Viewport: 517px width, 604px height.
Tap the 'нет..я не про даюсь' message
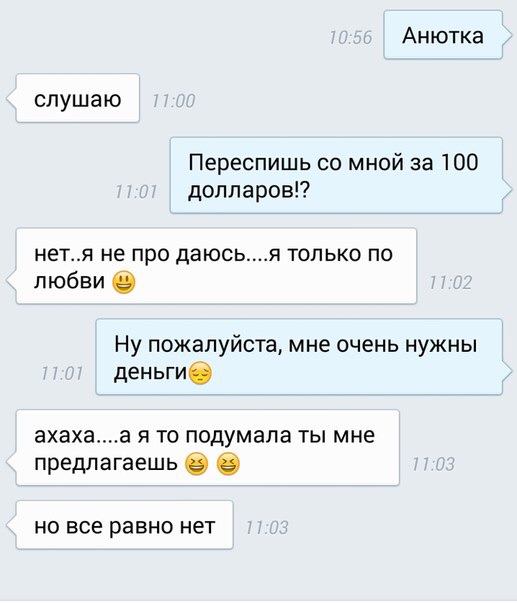213,266
